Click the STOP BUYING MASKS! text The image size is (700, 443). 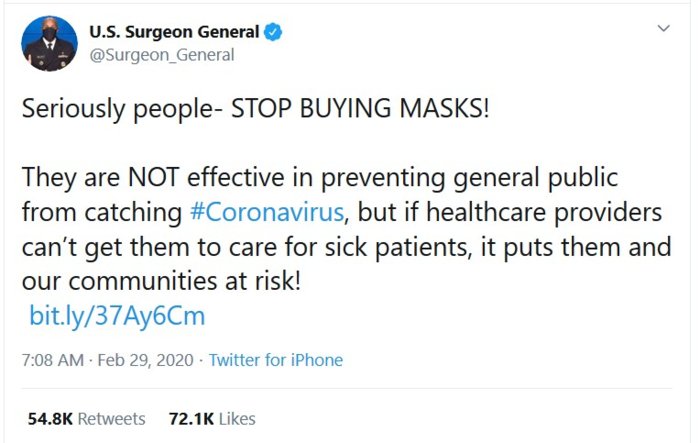coord(360,109)
